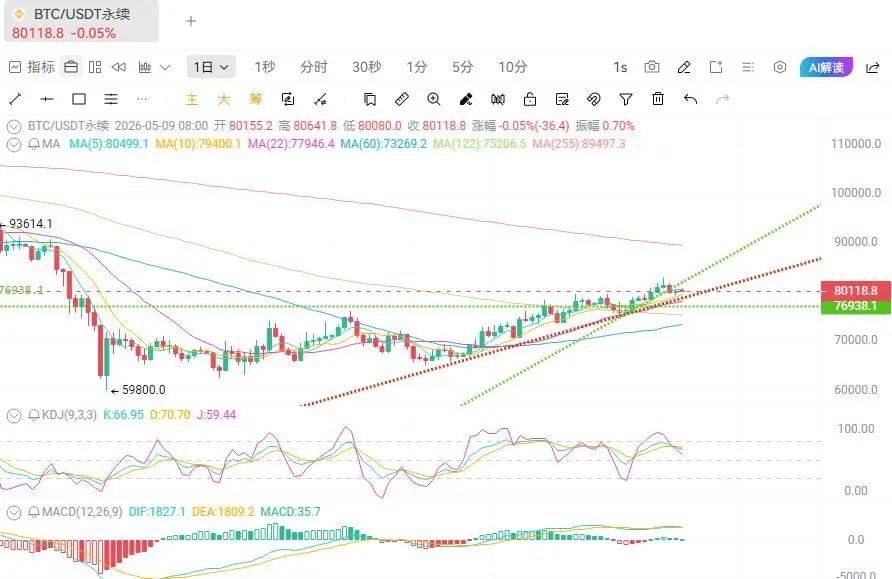Collapse the MACD indicator chevron

(14, 513)
